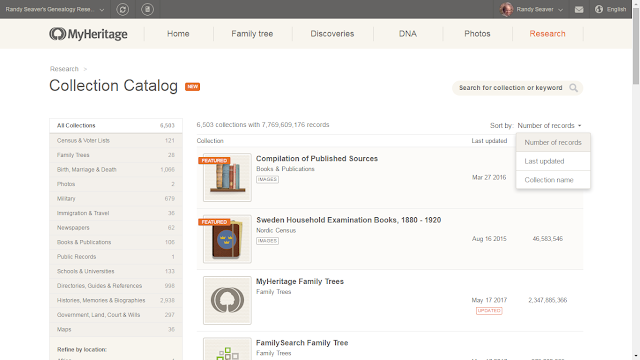Viewport: 640px width, 360px height.
Task: Filter by Newspapers category
Action: point(116,228)
